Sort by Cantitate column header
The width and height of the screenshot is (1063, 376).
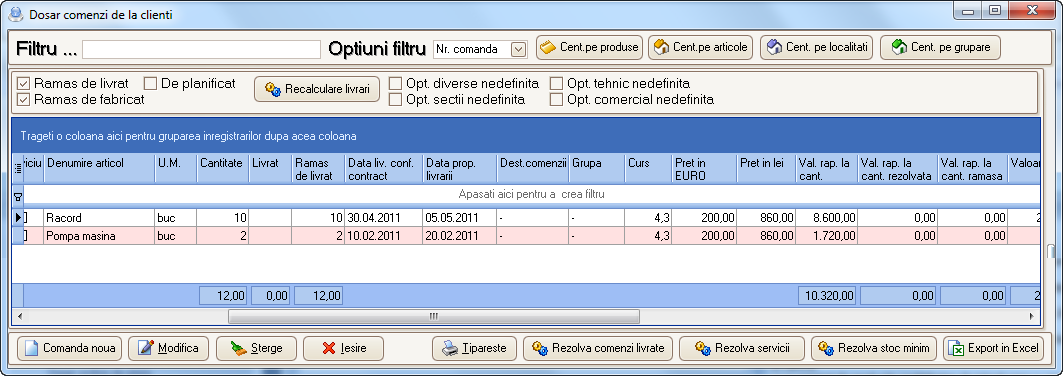(x=222, y=169)
